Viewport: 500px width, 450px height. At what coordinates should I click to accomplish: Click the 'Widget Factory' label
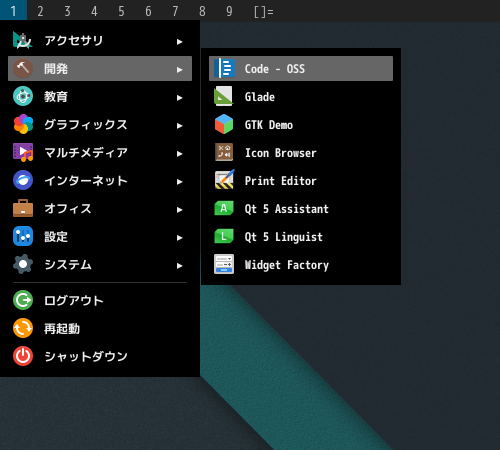(287, 265)
